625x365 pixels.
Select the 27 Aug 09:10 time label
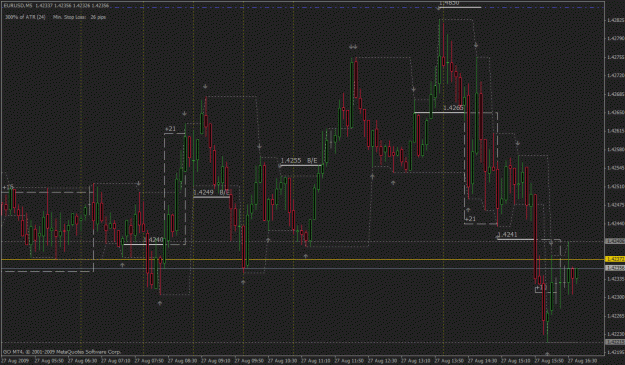pyautogui.click(x=216, y=361)
